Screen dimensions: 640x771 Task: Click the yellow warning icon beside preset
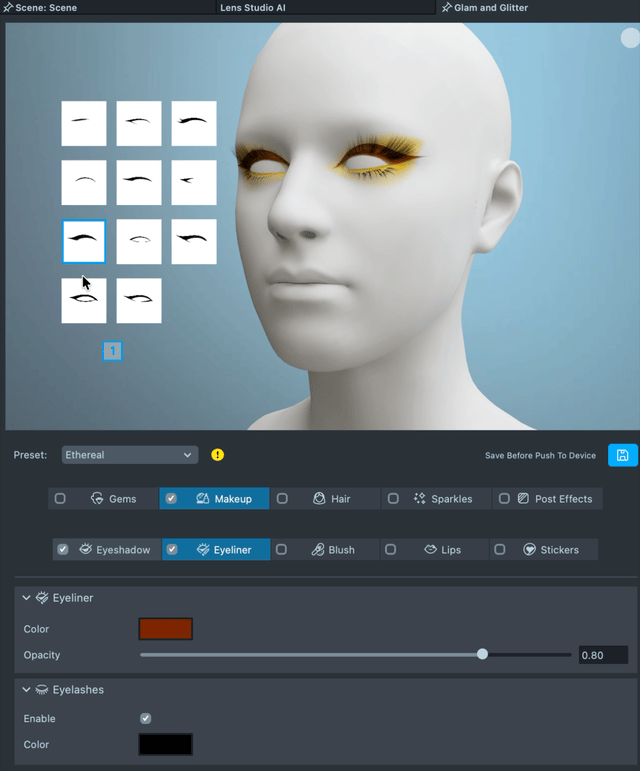tap(218, 455)
